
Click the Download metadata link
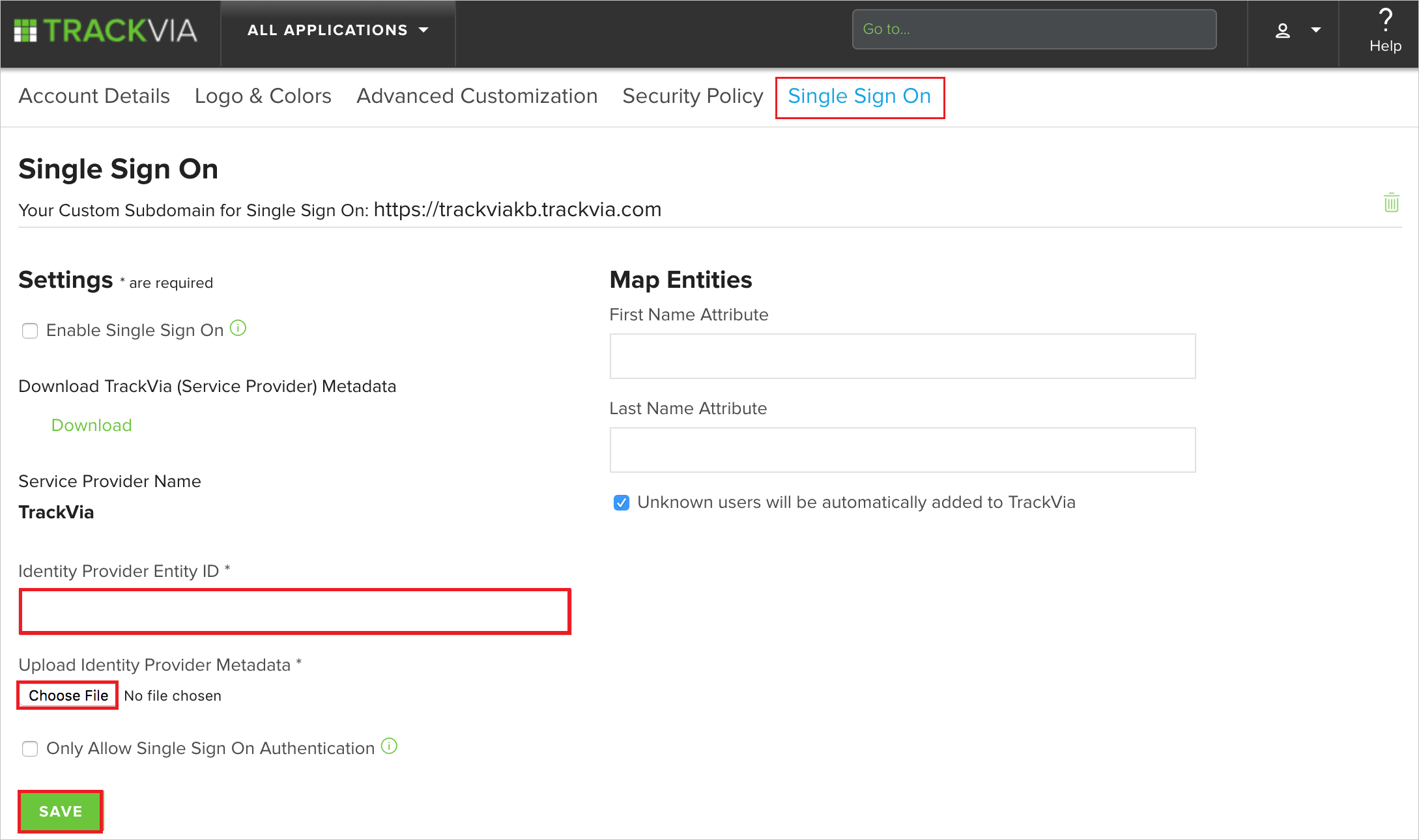(91, 425)
